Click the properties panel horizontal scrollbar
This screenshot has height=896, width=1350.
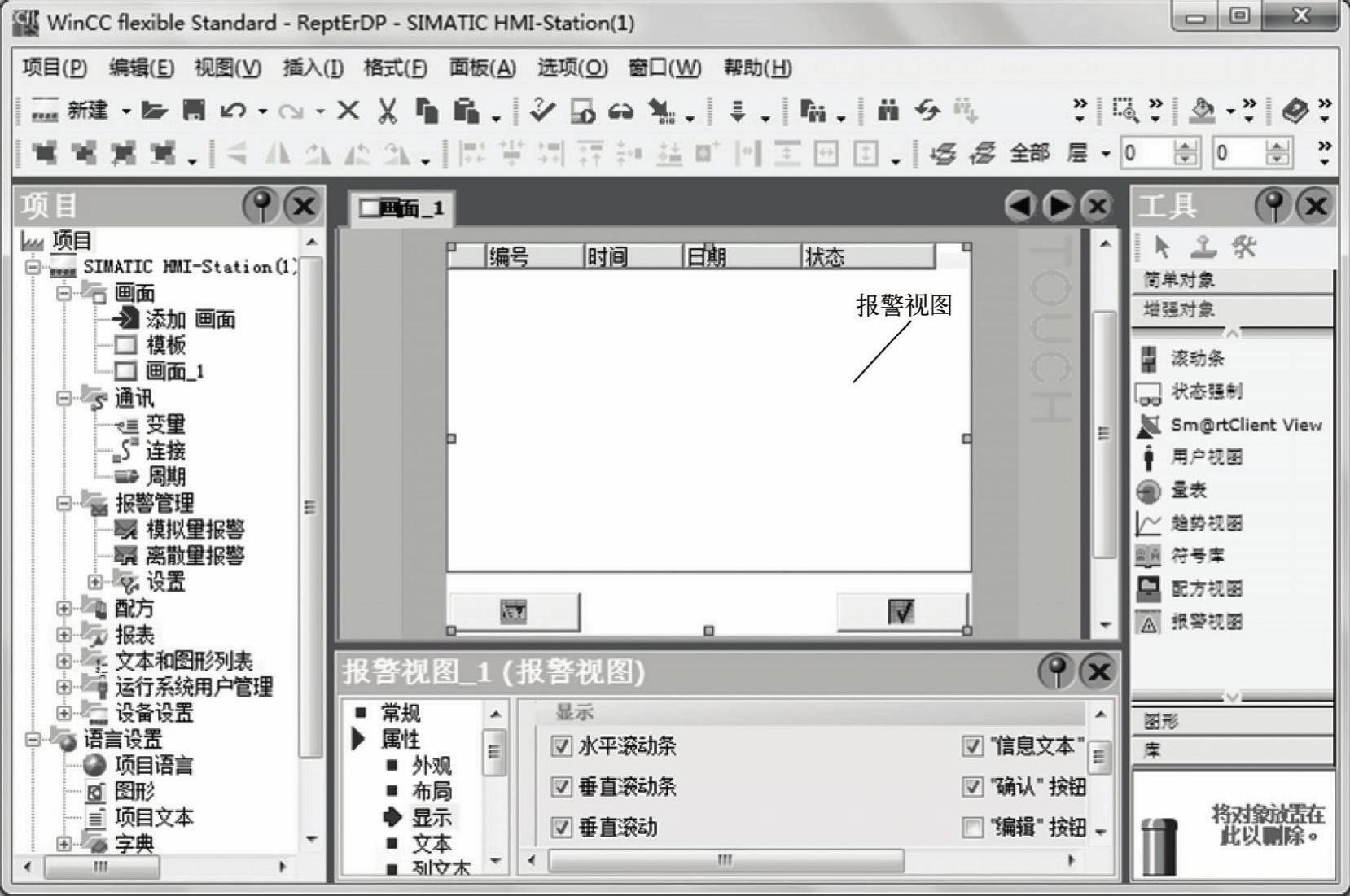click(726, 859)
